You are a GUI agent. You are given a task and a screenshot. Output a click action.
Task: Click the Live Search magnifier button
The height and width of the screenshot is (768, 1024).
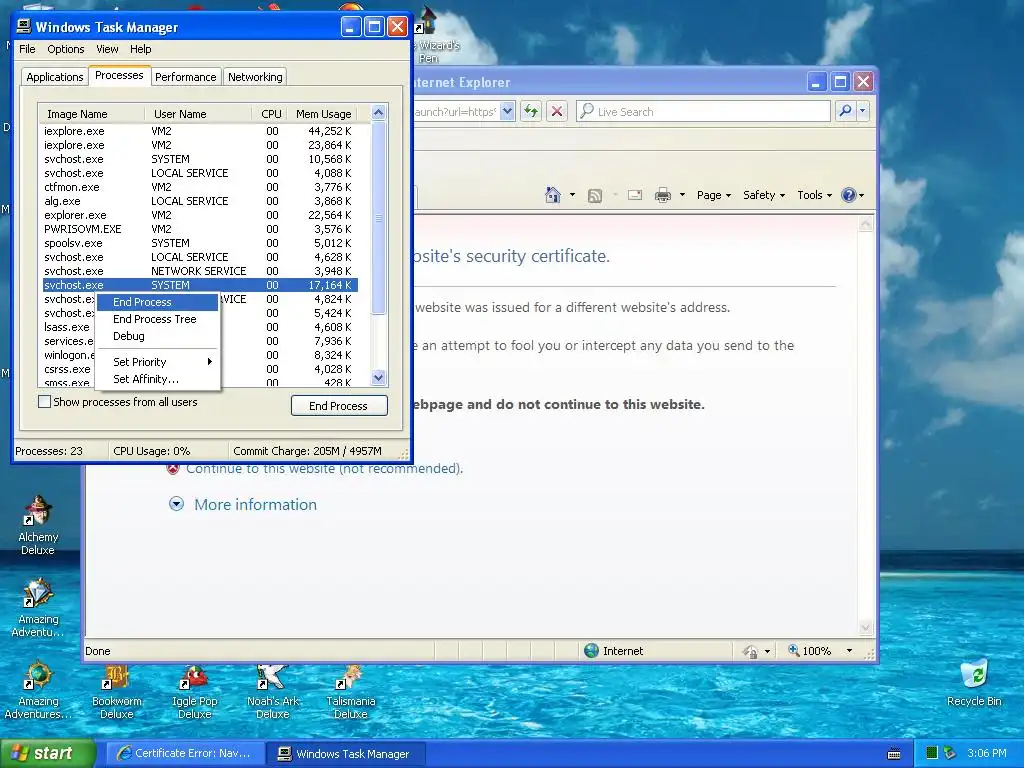(845, 111)
